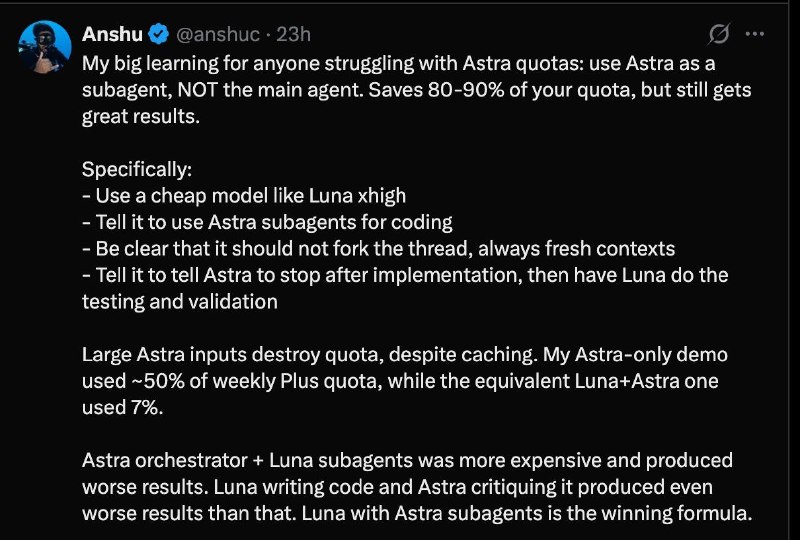Open the post via the 23h timestamp

(293, 34)
